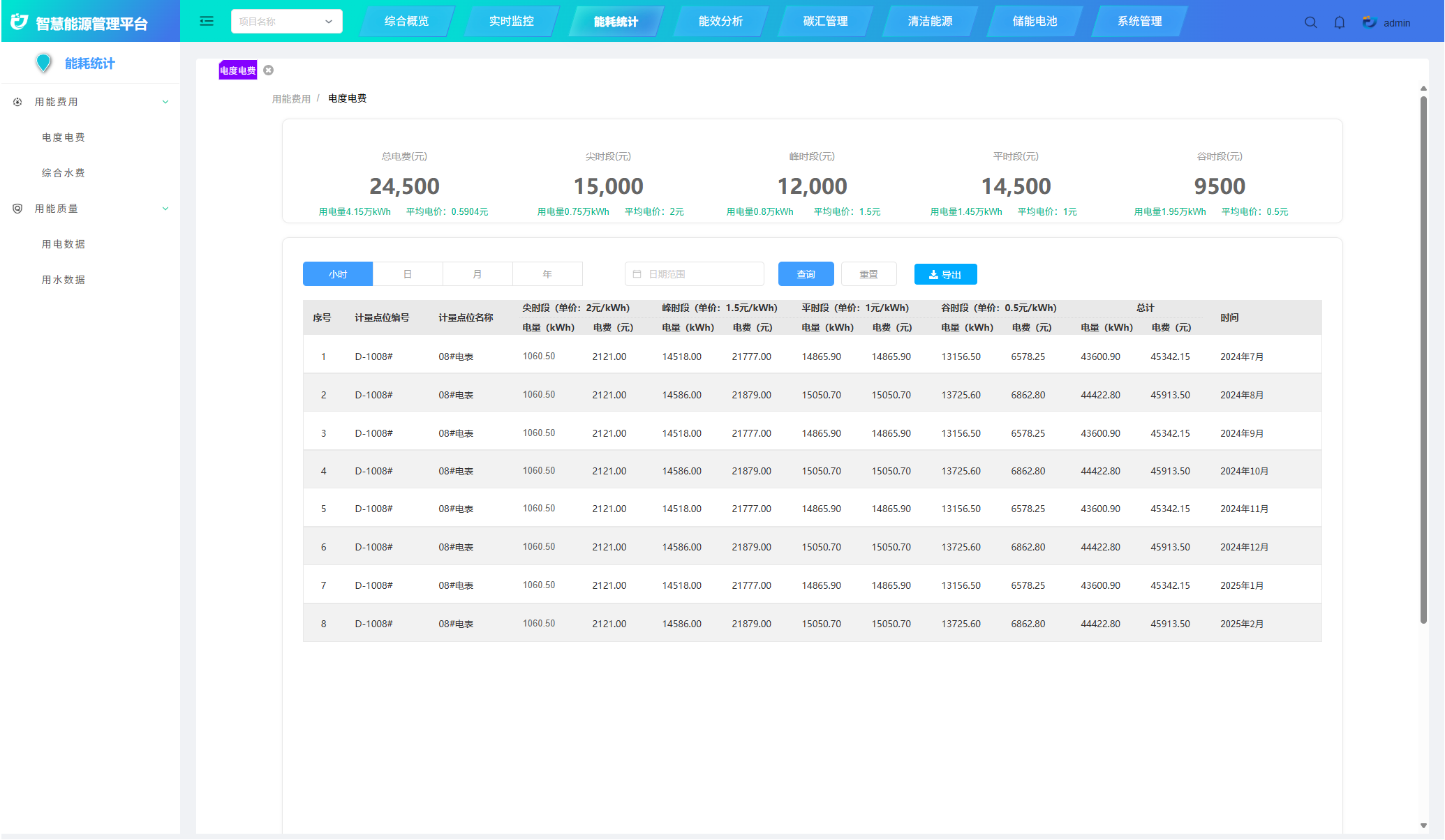This screenshot has width=1445, height=840.
Task: Click the 计量点位编号 column header
Action: pyautogui.click(x=382, y=317)
